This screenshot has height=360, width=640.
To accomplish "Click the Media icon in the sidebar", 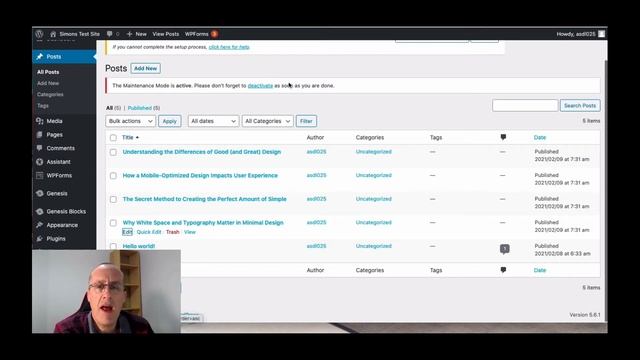I will click(40, 121).
